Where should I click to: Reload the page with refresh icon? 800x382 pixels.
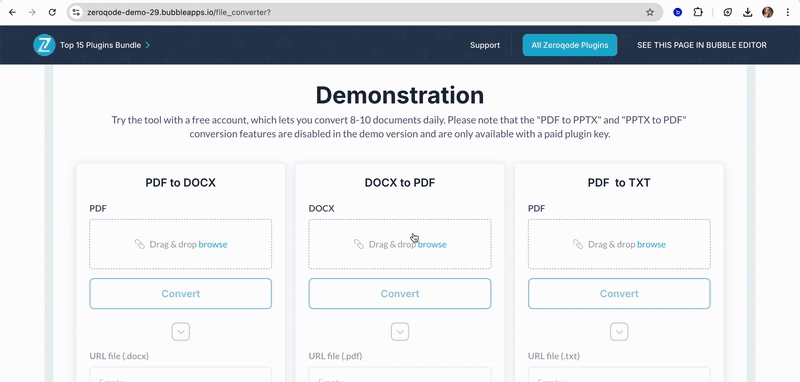[x=52, y=12]
